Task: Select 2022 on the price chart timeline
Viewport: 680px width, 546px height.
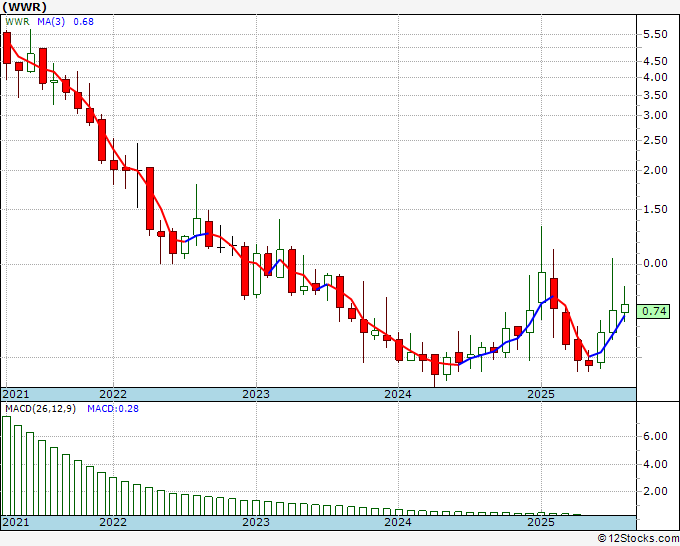Action: [113, 394]
